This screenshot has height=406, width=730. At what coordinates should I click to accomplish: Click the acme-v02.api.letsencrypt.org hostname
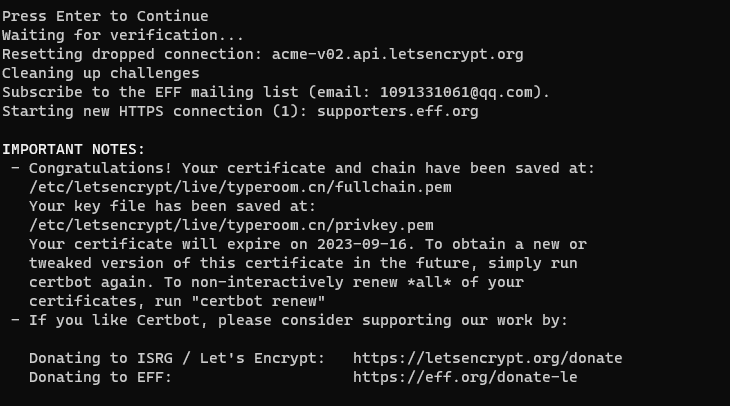click(x=398, y=54)
